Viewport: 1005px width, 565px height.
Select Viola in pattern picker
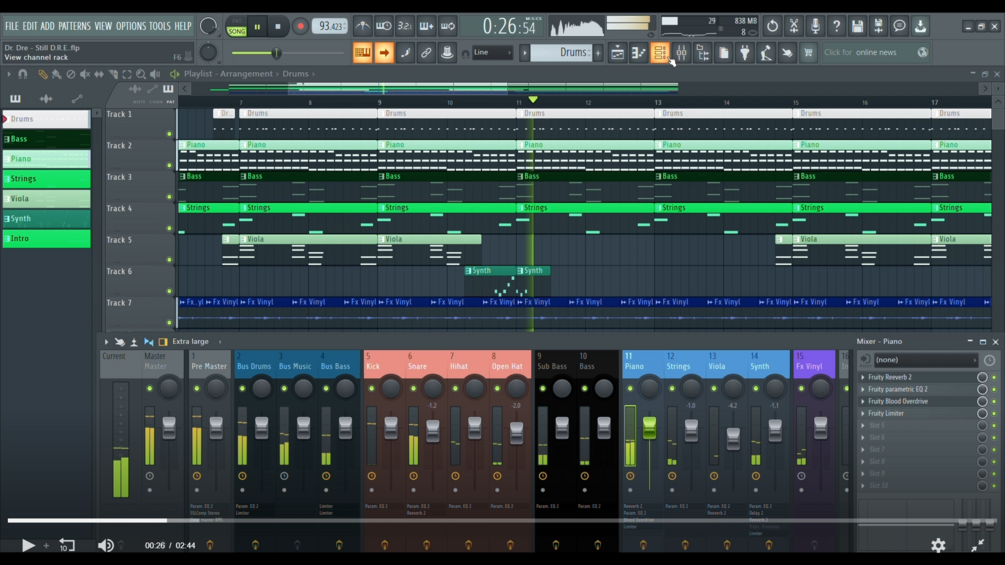coord(46,199)
